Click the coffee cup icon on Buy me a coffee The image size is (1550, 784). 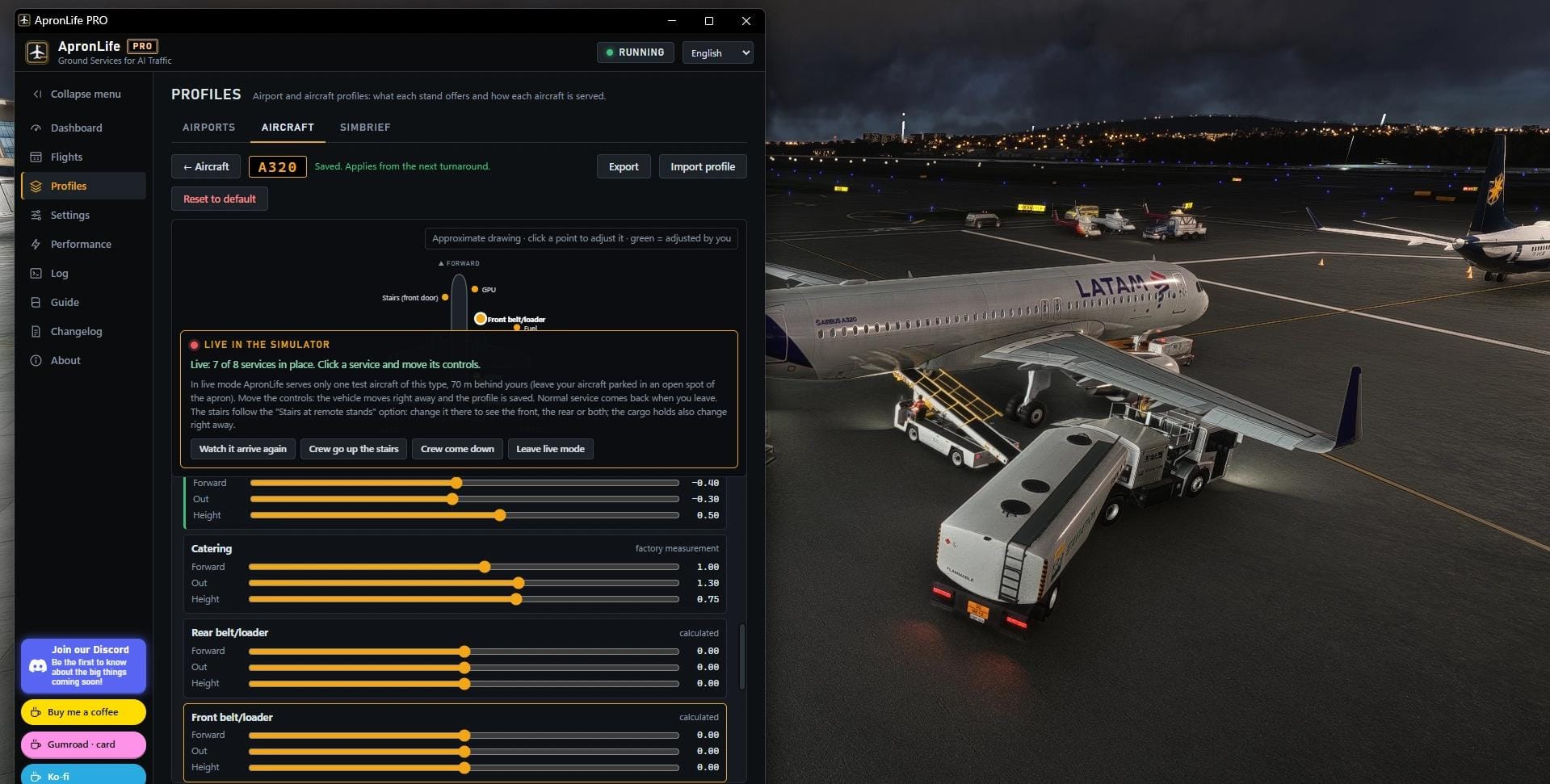[x=36, y=712]
